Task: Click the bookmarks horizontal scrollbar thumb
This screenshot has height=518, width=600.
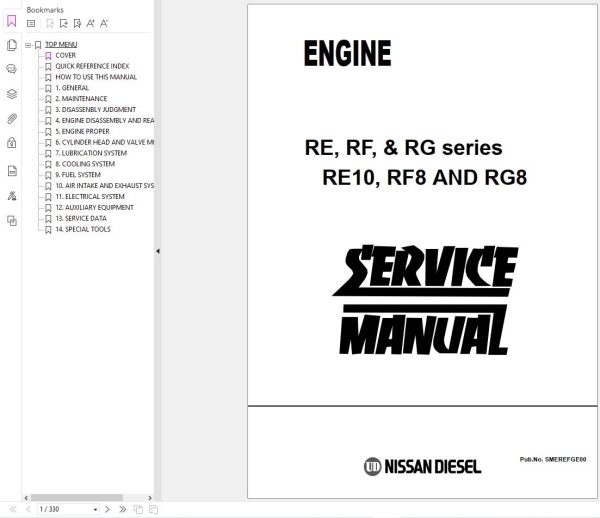Action: (x=77, y=498)
